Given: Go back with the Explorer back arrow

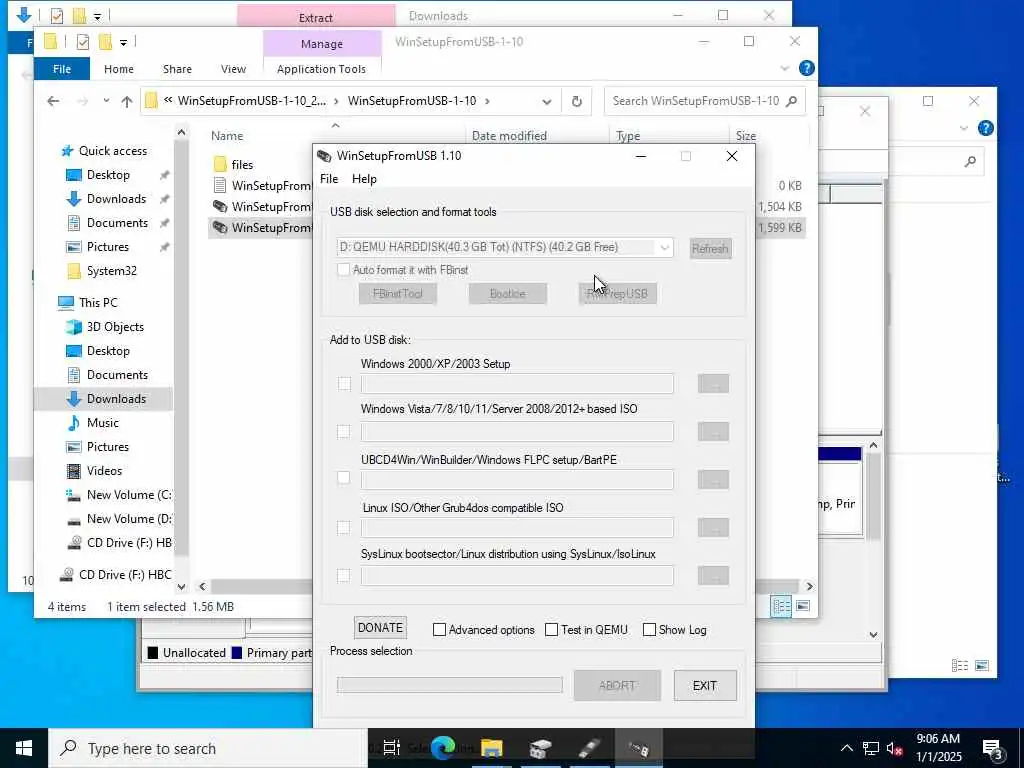Looking at the screenshot, I should tap(54, 101).
